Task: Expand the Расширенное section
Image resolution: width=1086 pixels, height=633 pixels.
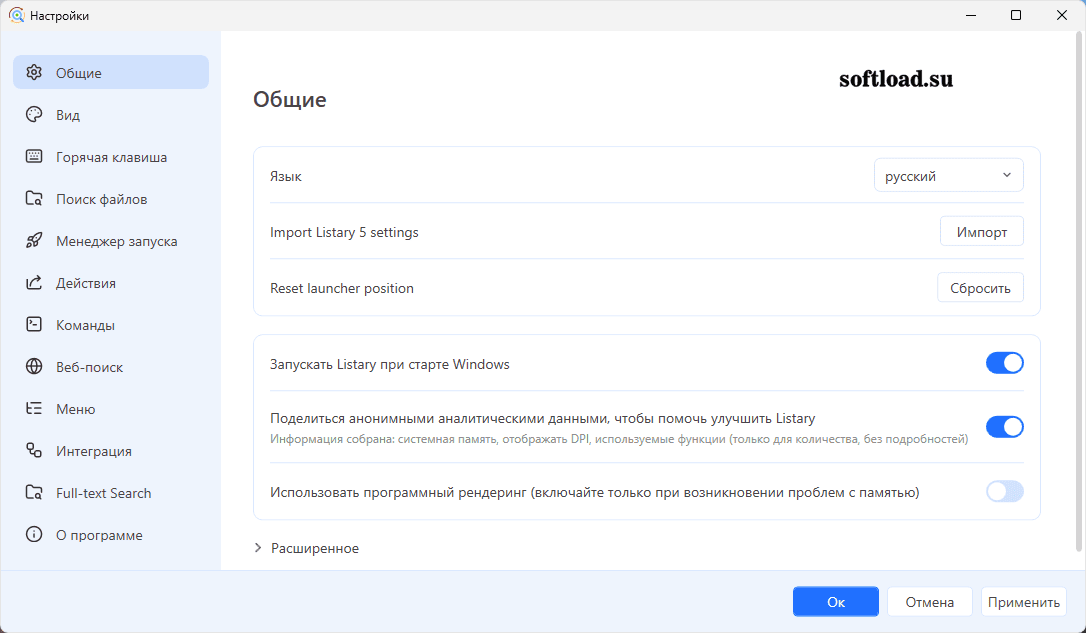Action: [306, 548]
